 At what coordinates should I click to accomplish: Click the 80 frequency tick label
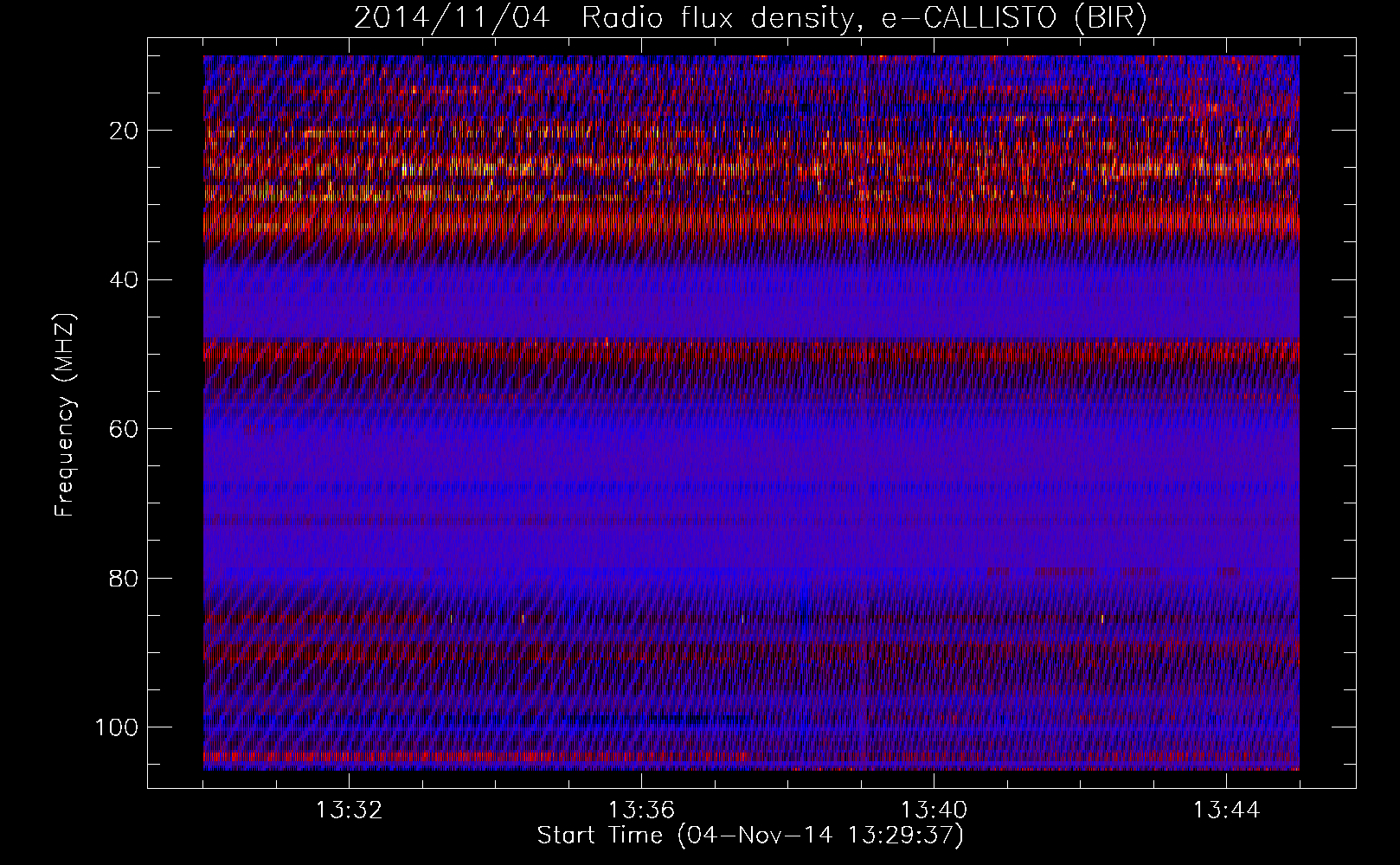coord(124,578)
